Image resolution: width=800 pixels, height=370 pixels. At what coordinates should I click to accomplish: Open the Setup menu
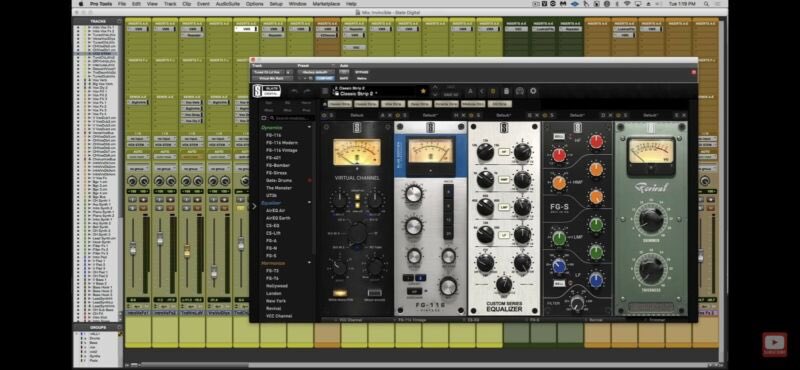pos(276,4)
